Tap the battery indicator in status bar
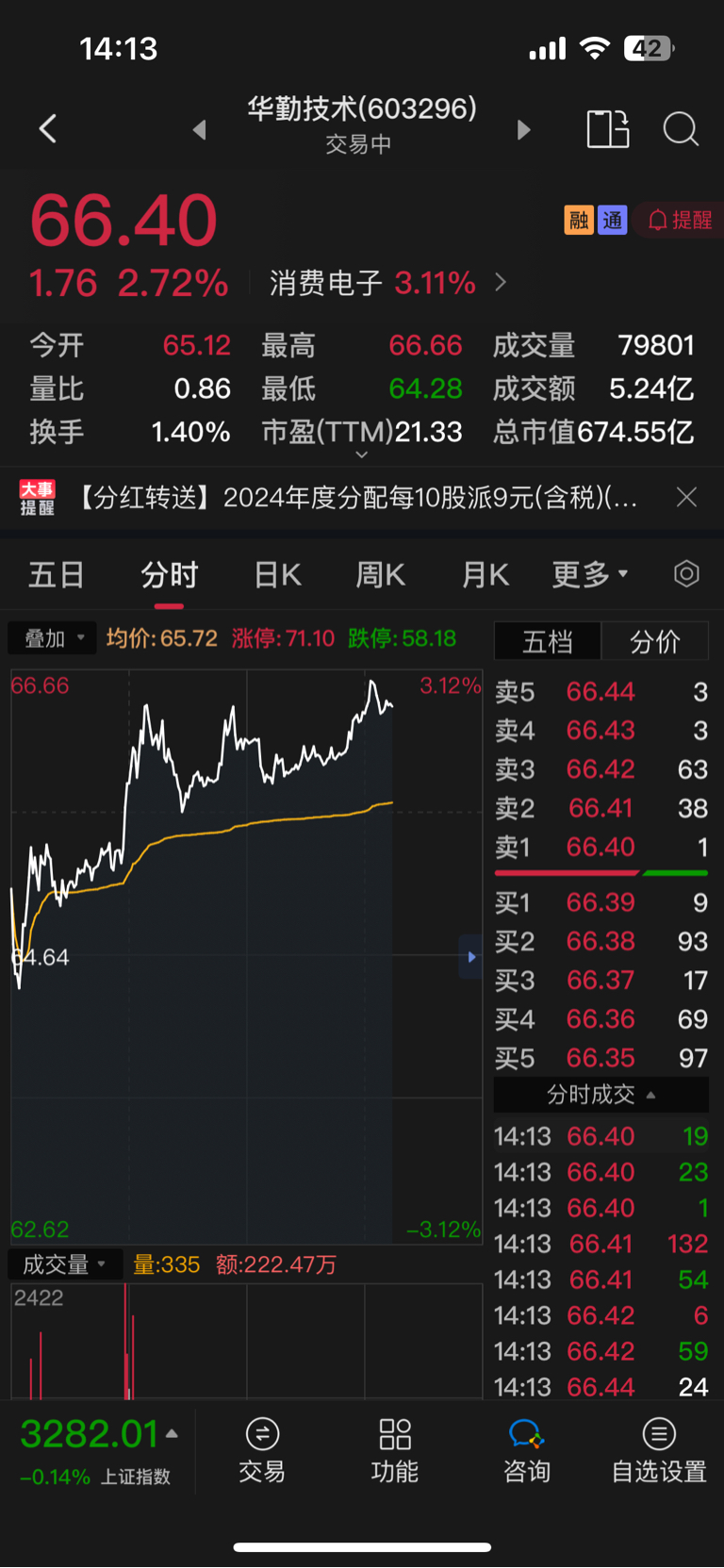The height and width of the screenshot is (1568, 724). 649,48
